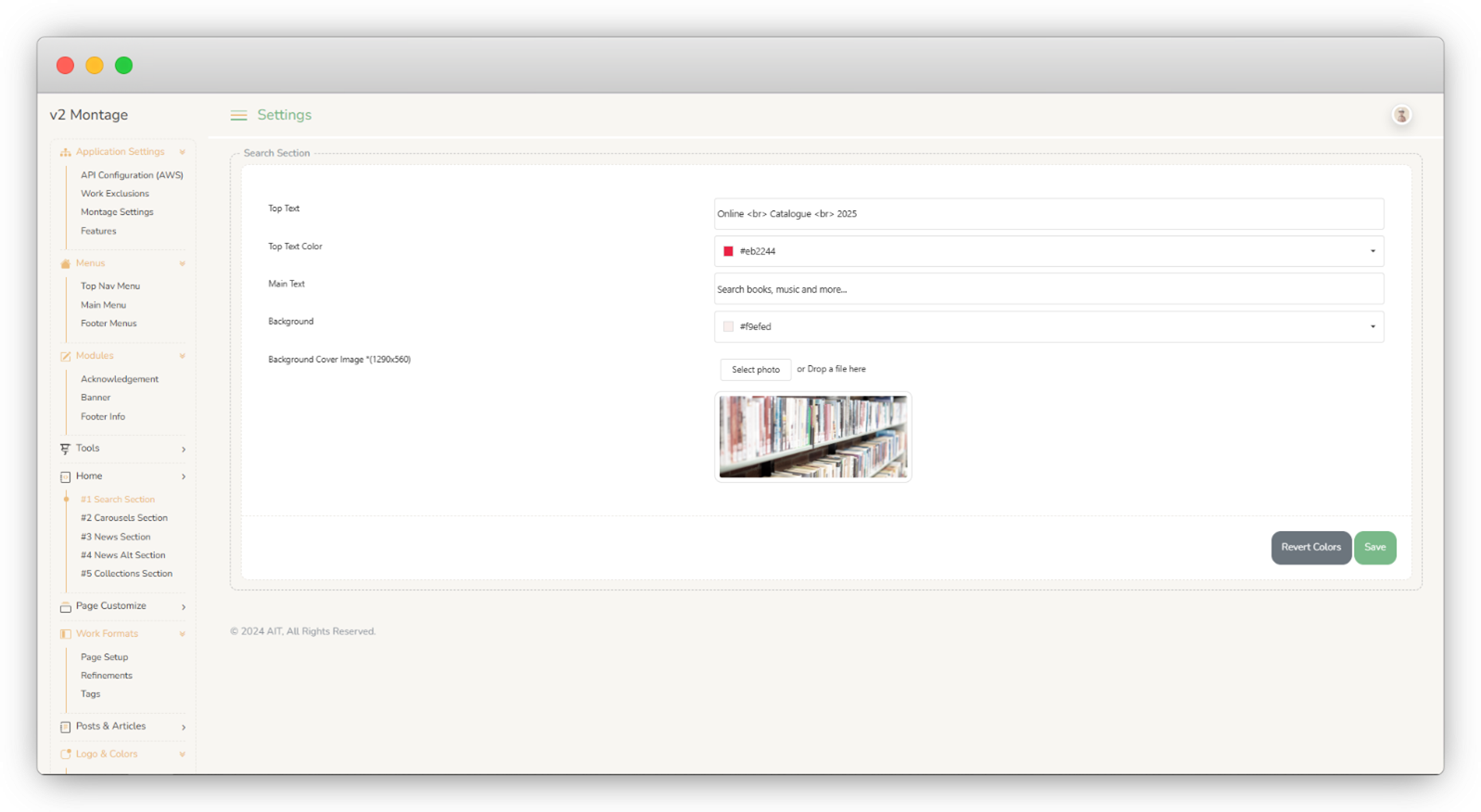Click the Tools icon in sidebar
The image size is (1481, 812).
click(x=65, y=449)
